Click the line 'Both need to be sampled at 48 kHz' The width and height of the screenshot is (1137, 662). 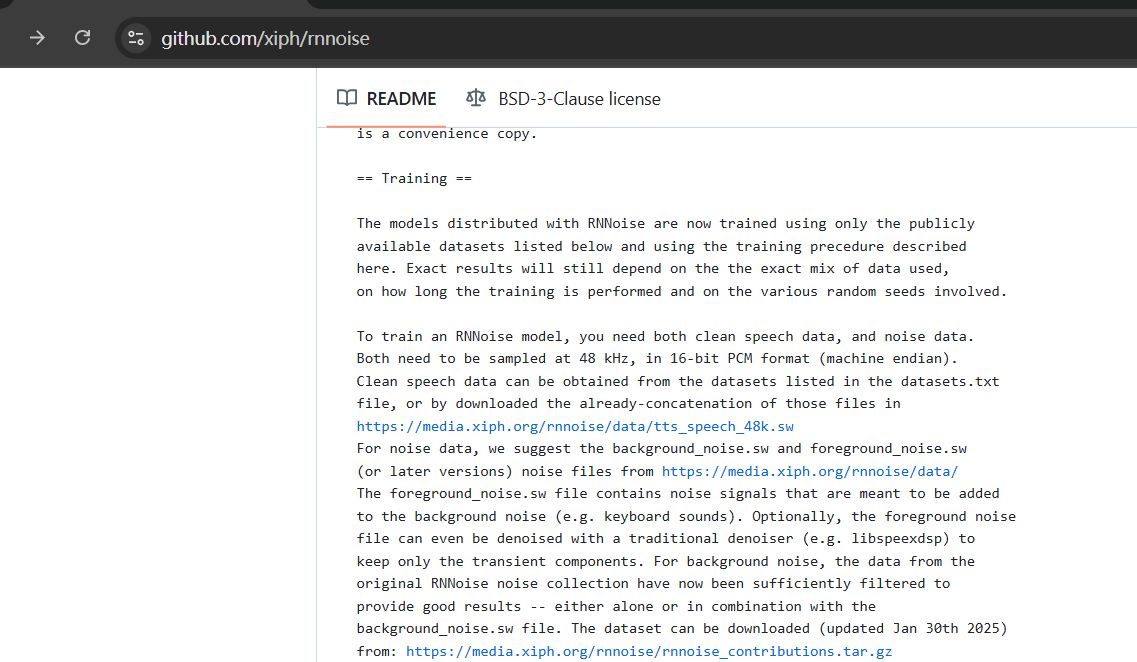pos(657,358)
